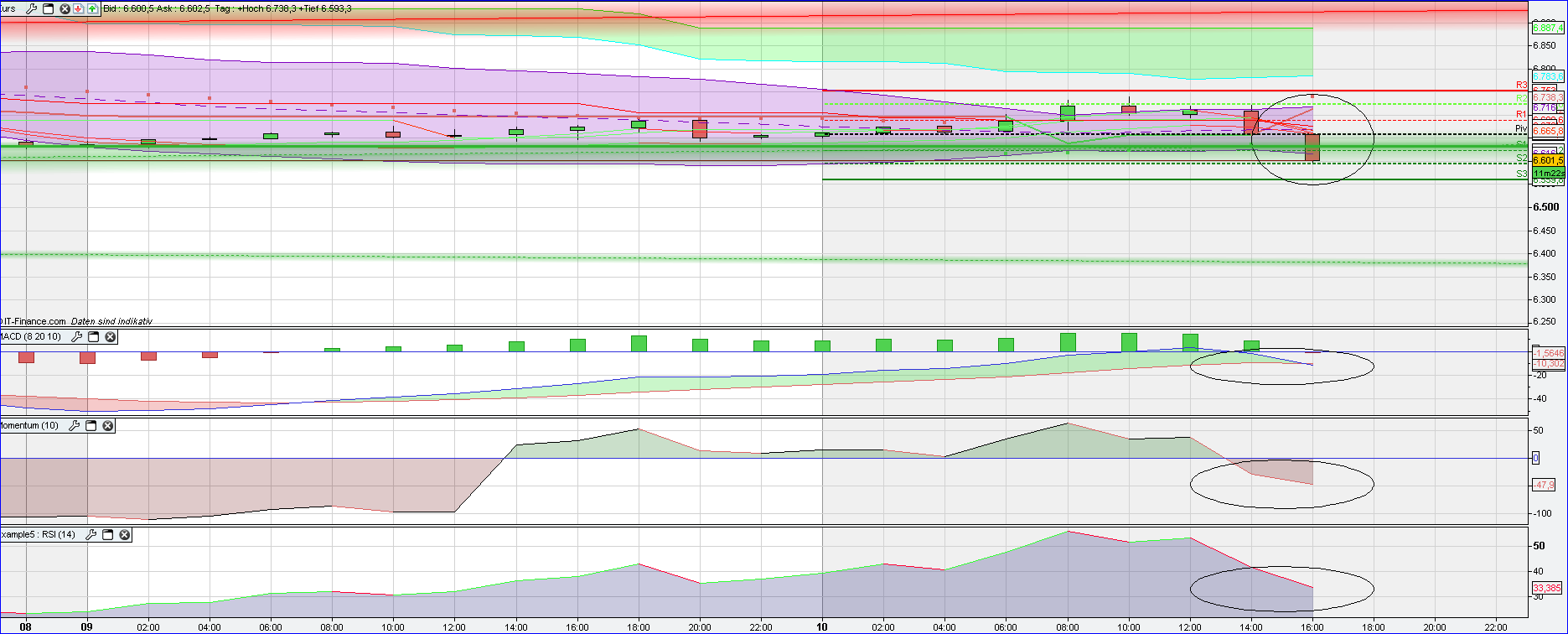The image size is (1568, 634).
Task: Click the 6.500 price axis label
Action: pyautogui.click(x=1546, y=207)
